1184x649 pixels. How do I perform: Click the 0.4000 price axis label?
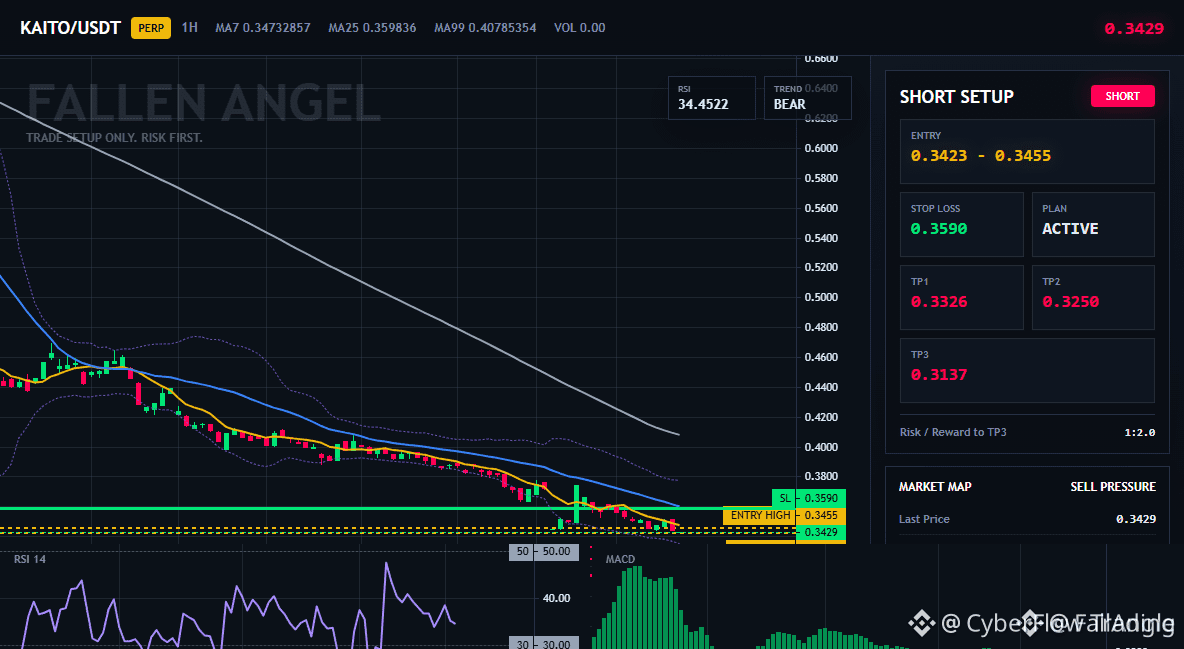point(822,447)
